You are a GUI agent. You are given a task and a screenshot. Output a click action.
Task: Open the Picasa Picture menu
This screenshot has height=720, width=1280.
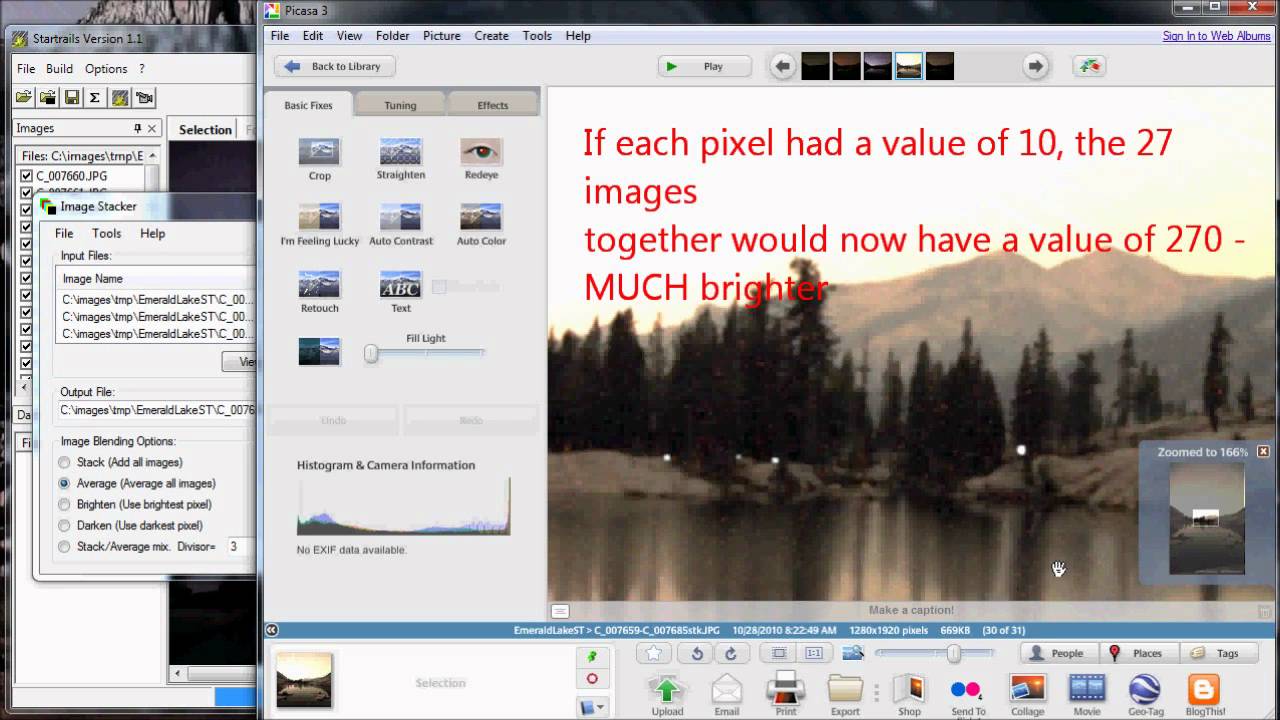441,35
